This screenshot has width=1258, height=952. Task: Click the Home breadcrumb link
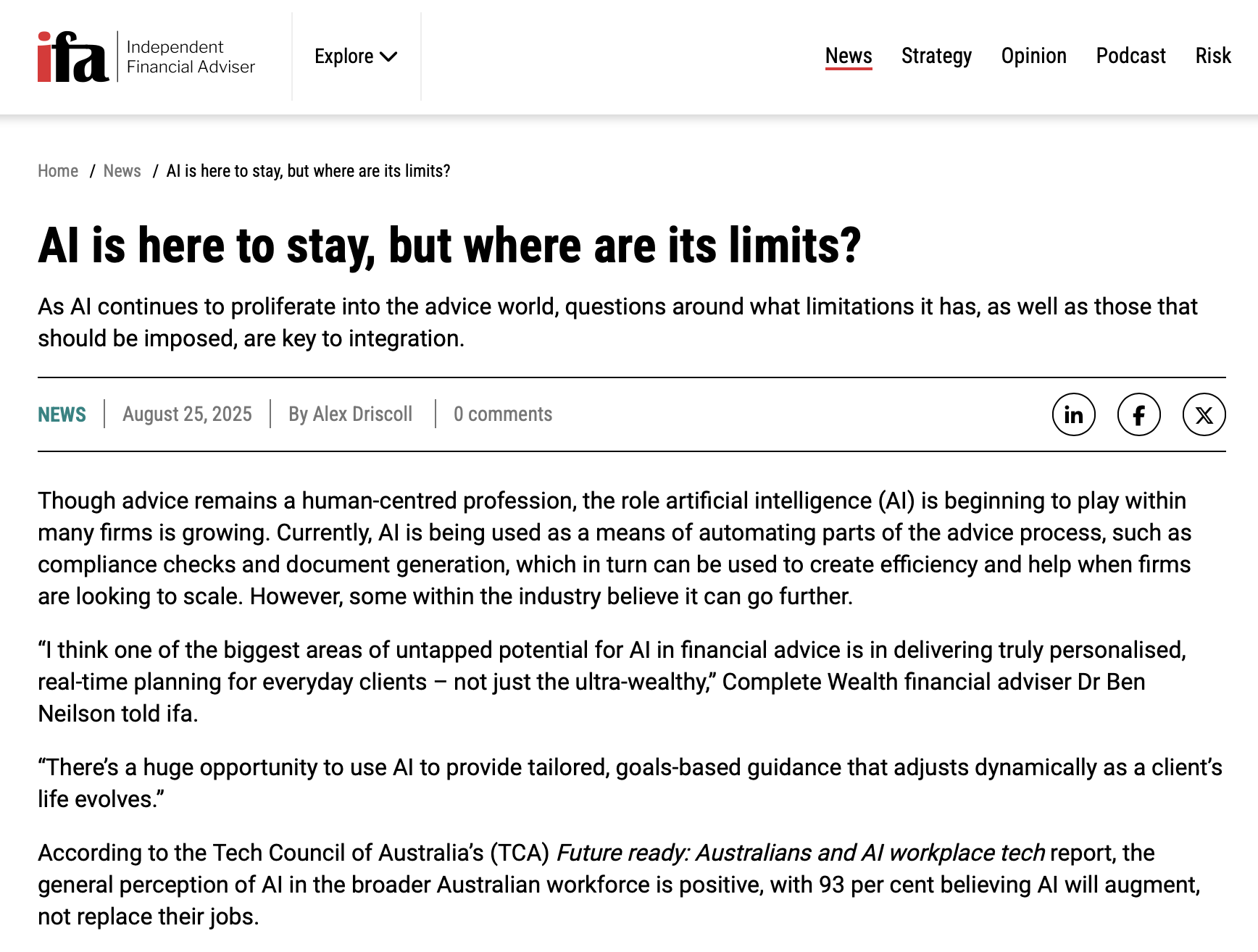pyautogui.click(x=58, y=171)
